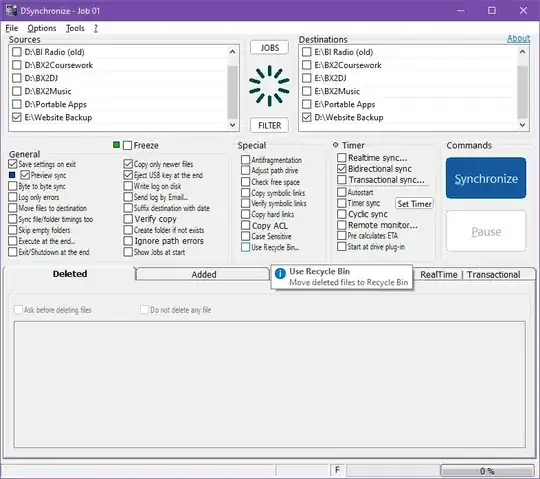Check the E:\BX2Music destination
Image resolution: width=540 pixels, height=479 pixels.
307,91
